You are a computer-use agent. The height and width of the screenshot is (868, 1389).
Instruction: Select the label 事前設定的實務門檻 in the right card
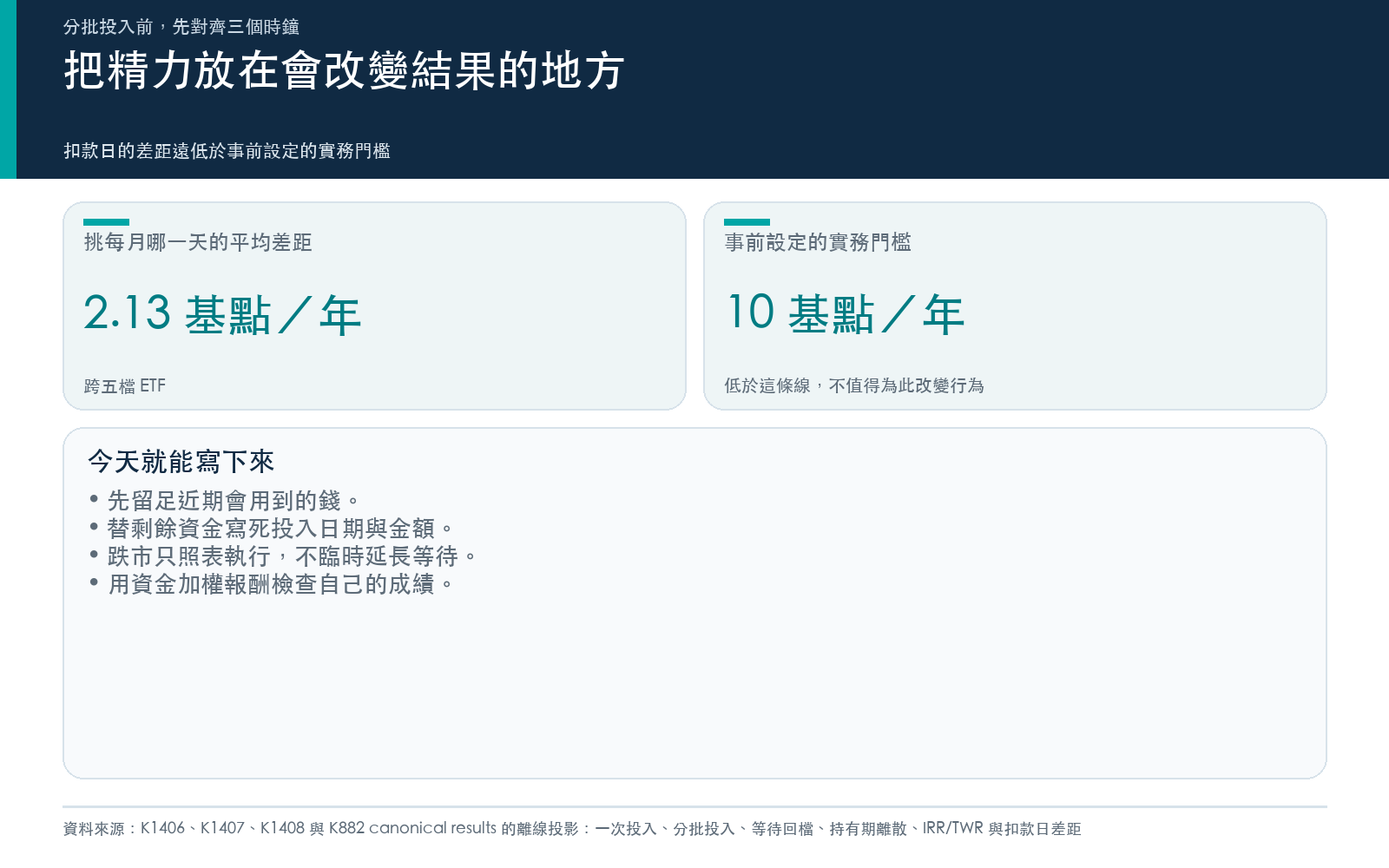(818, 242)
